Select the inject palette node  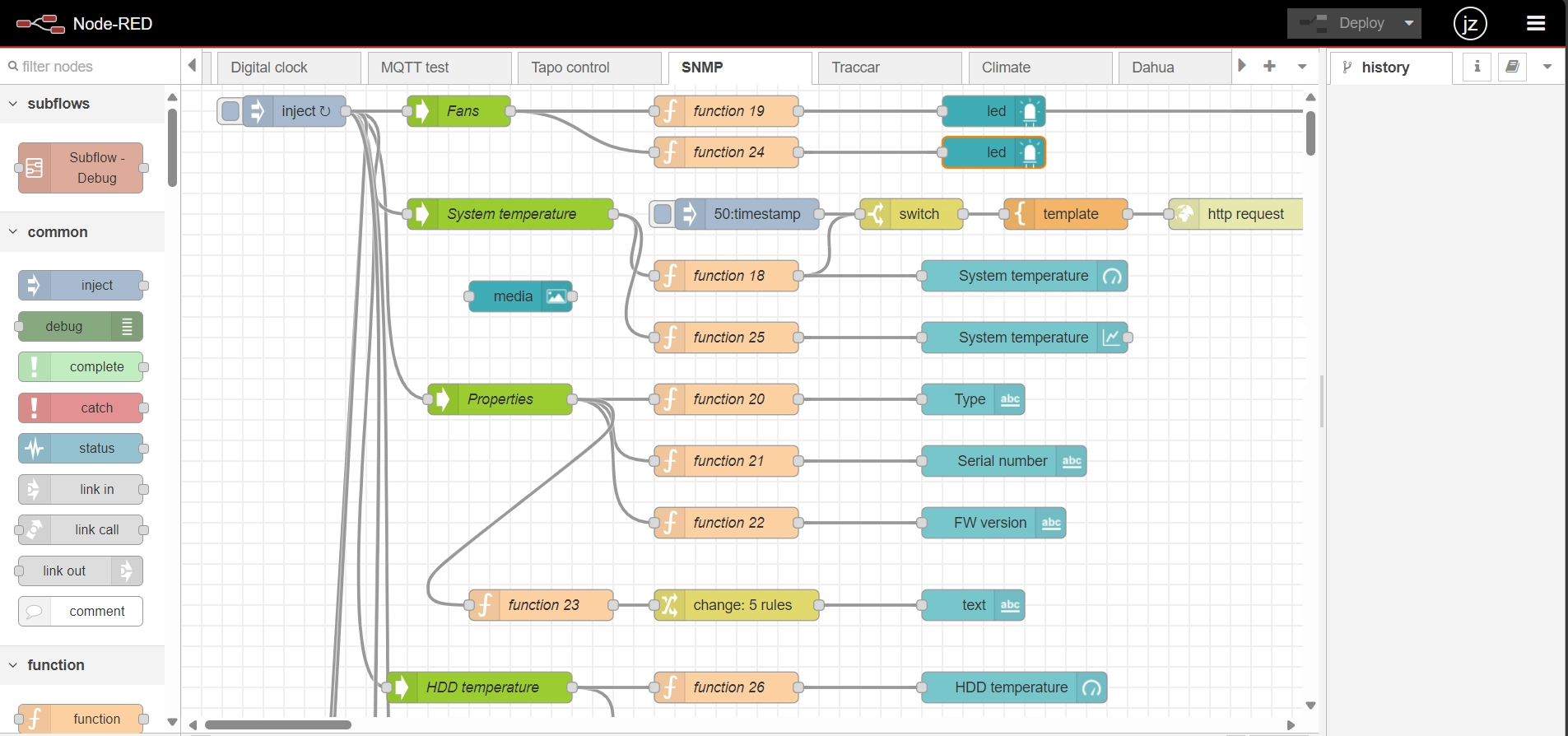[x=81, y=286]
